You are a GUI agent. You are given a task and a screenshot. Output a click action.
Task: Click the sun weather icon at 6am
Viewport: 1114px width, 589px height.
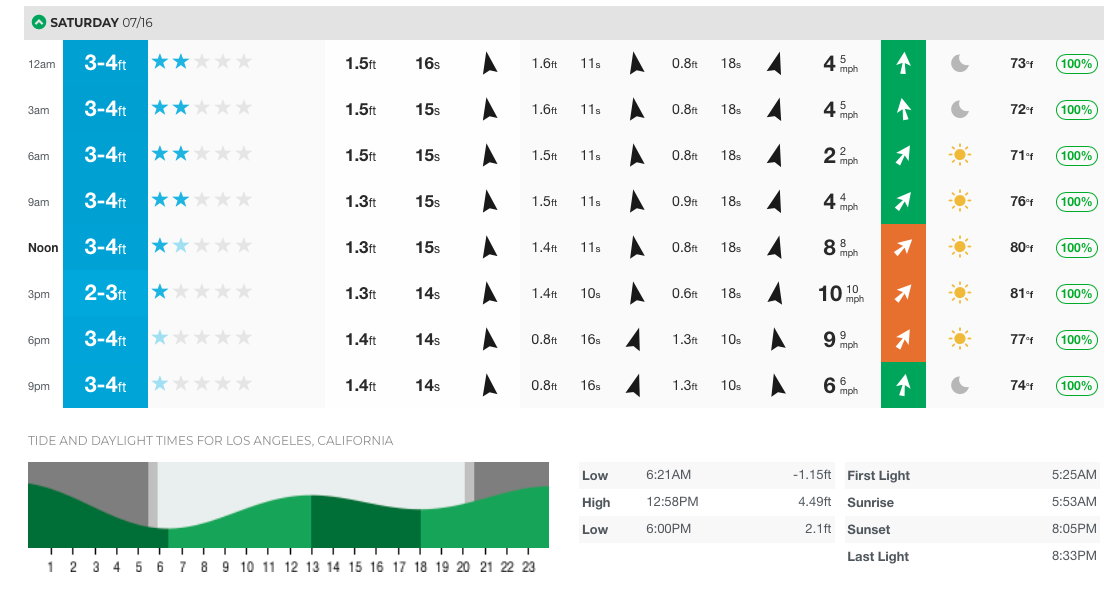(x=960, y=156)
